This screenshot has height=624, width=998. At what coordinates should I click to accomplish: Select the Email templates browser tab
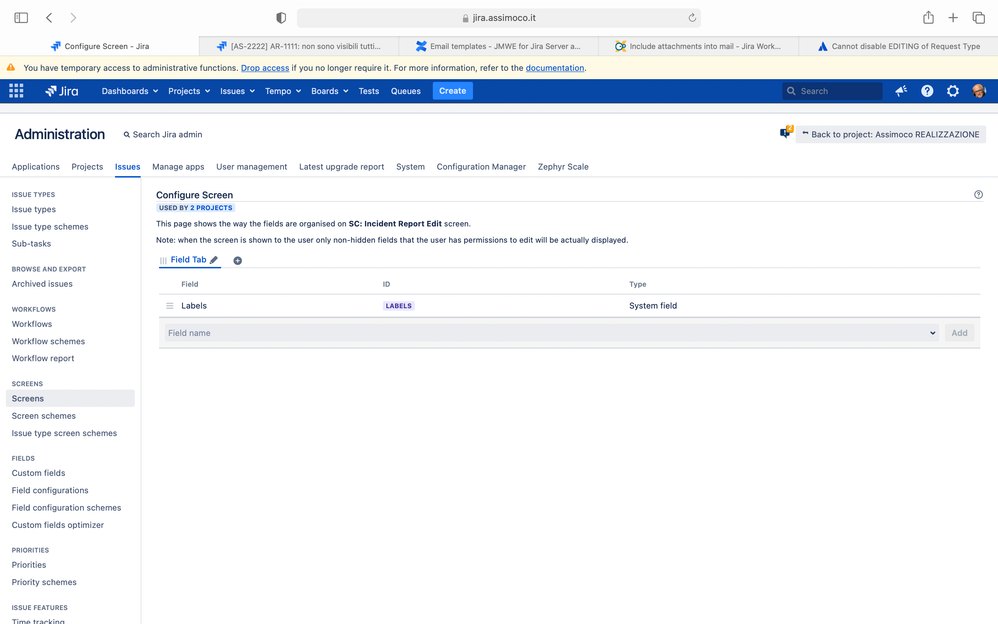coord(499,45)
